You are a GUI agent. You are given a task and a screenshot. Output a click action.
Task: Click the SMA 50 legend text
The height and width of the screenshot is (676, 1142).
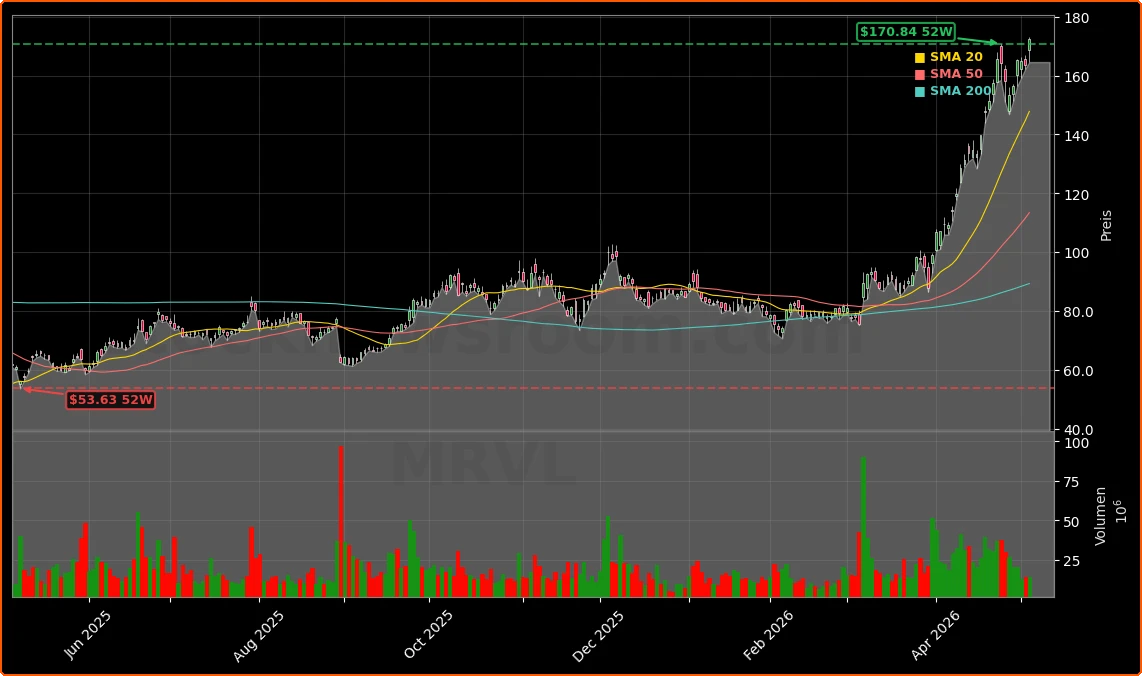956,74
